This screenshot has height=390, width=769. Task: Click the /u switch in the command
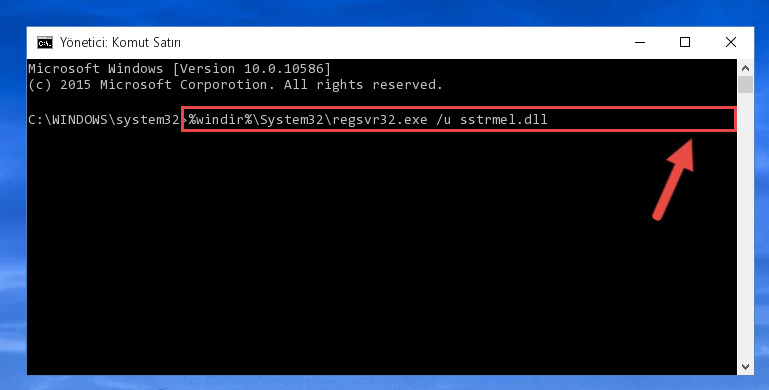[x=443, y=120]
